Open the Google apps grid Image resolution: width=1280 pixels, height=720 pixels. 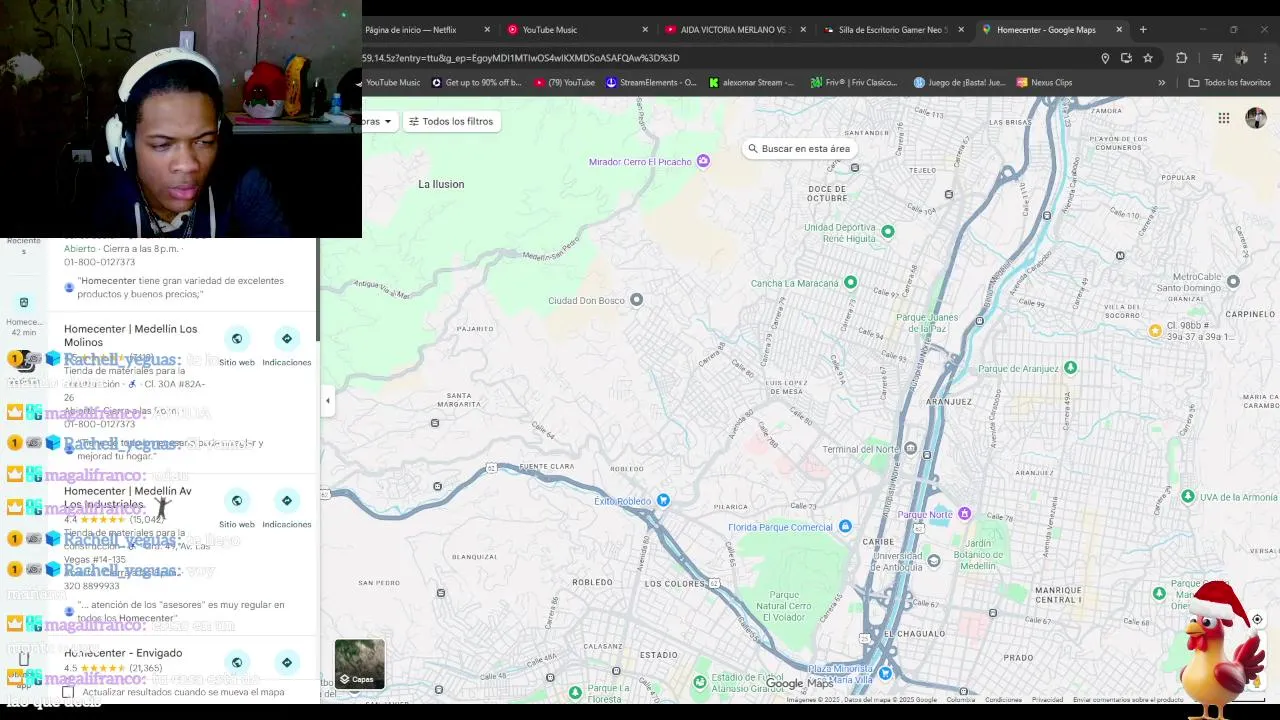(1224, 118)
